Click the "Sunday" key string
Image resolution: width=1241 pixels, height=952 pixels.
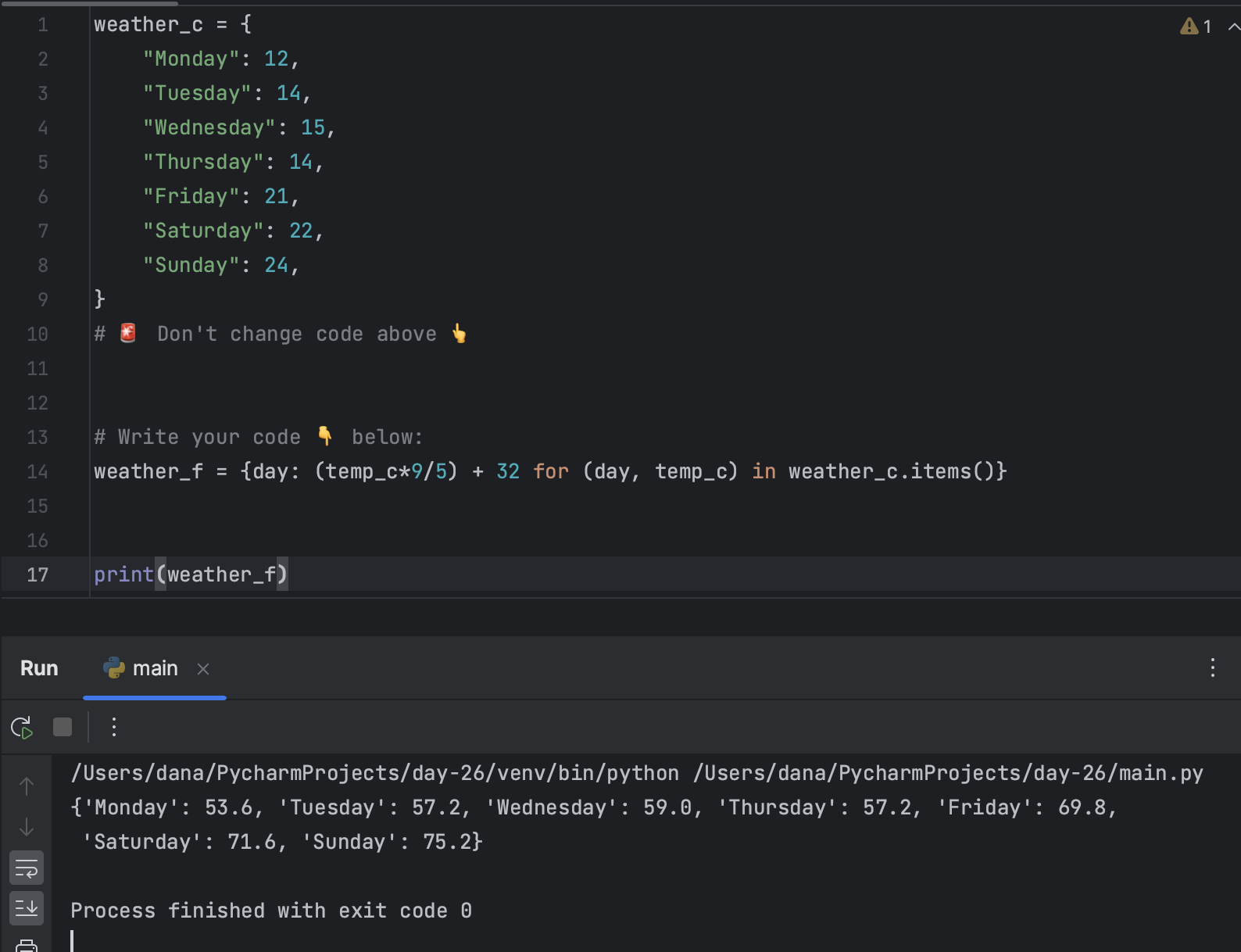point(191,266)
